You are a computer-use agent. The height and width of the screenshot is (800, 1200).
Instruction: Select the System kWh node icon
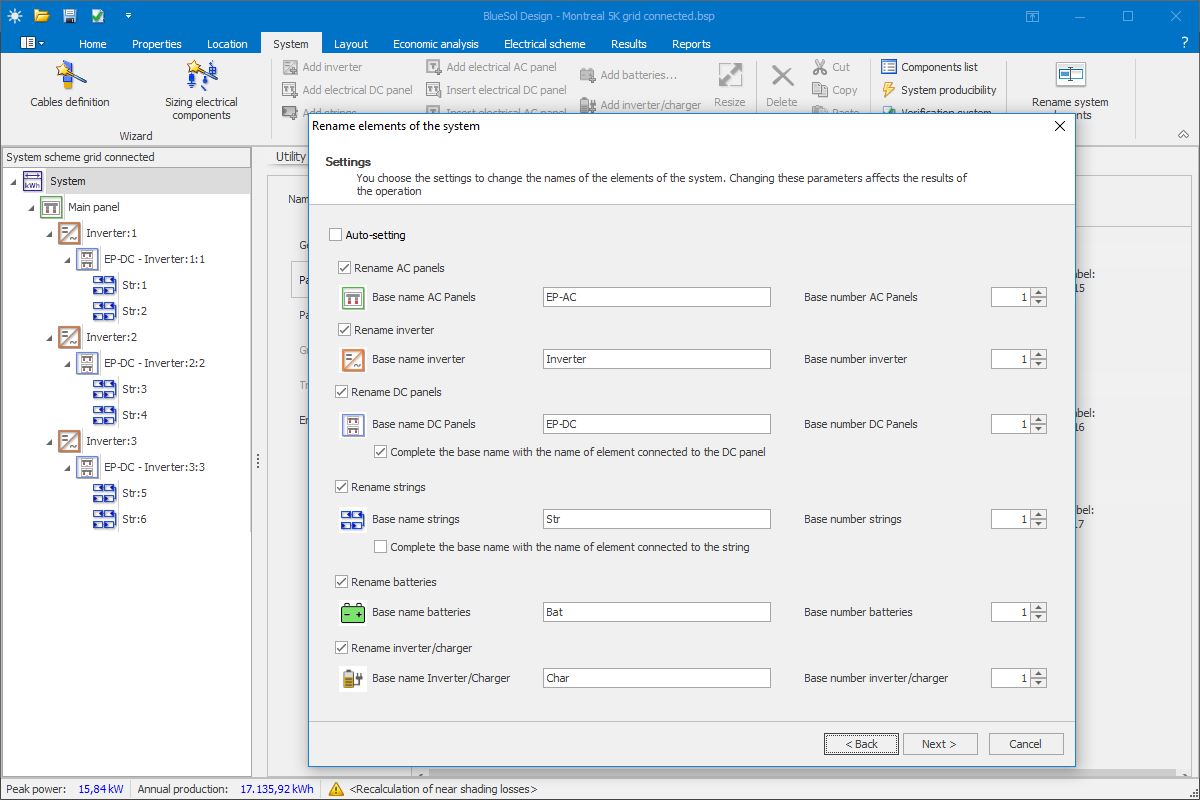tap(32, 181)
